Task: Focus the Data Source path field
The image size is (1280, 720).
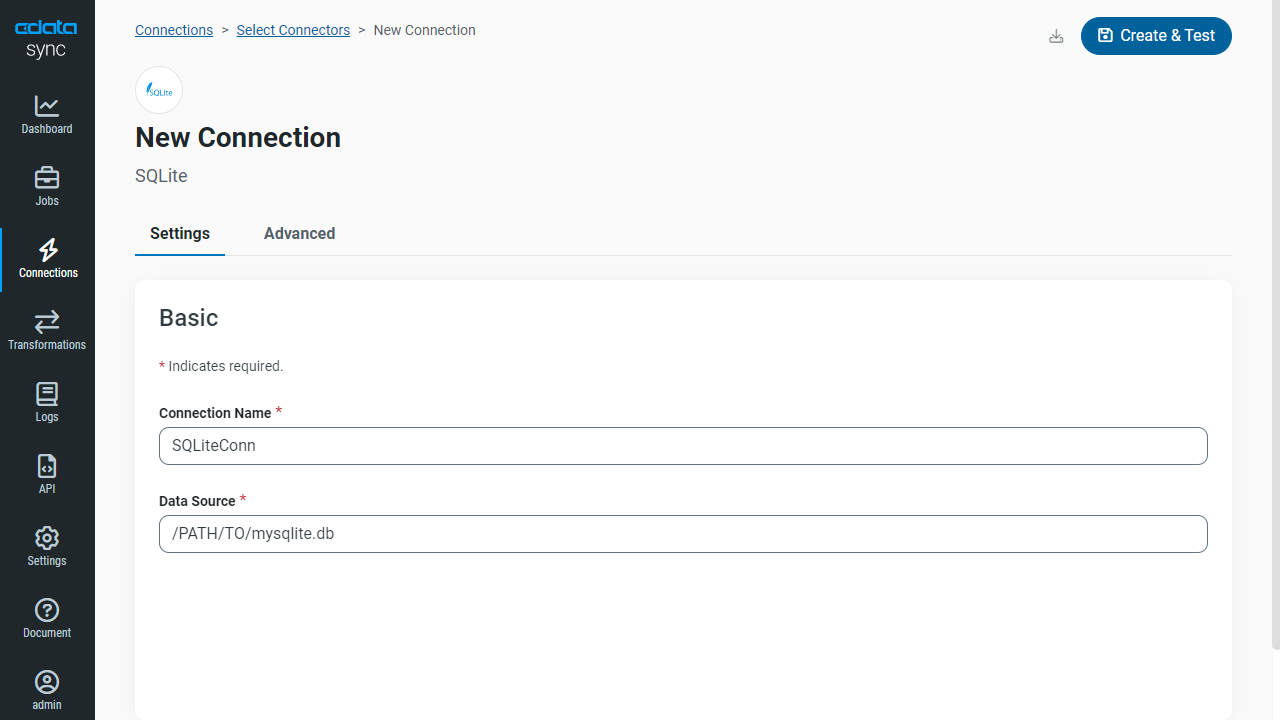Action: click(x=683, y=534)
